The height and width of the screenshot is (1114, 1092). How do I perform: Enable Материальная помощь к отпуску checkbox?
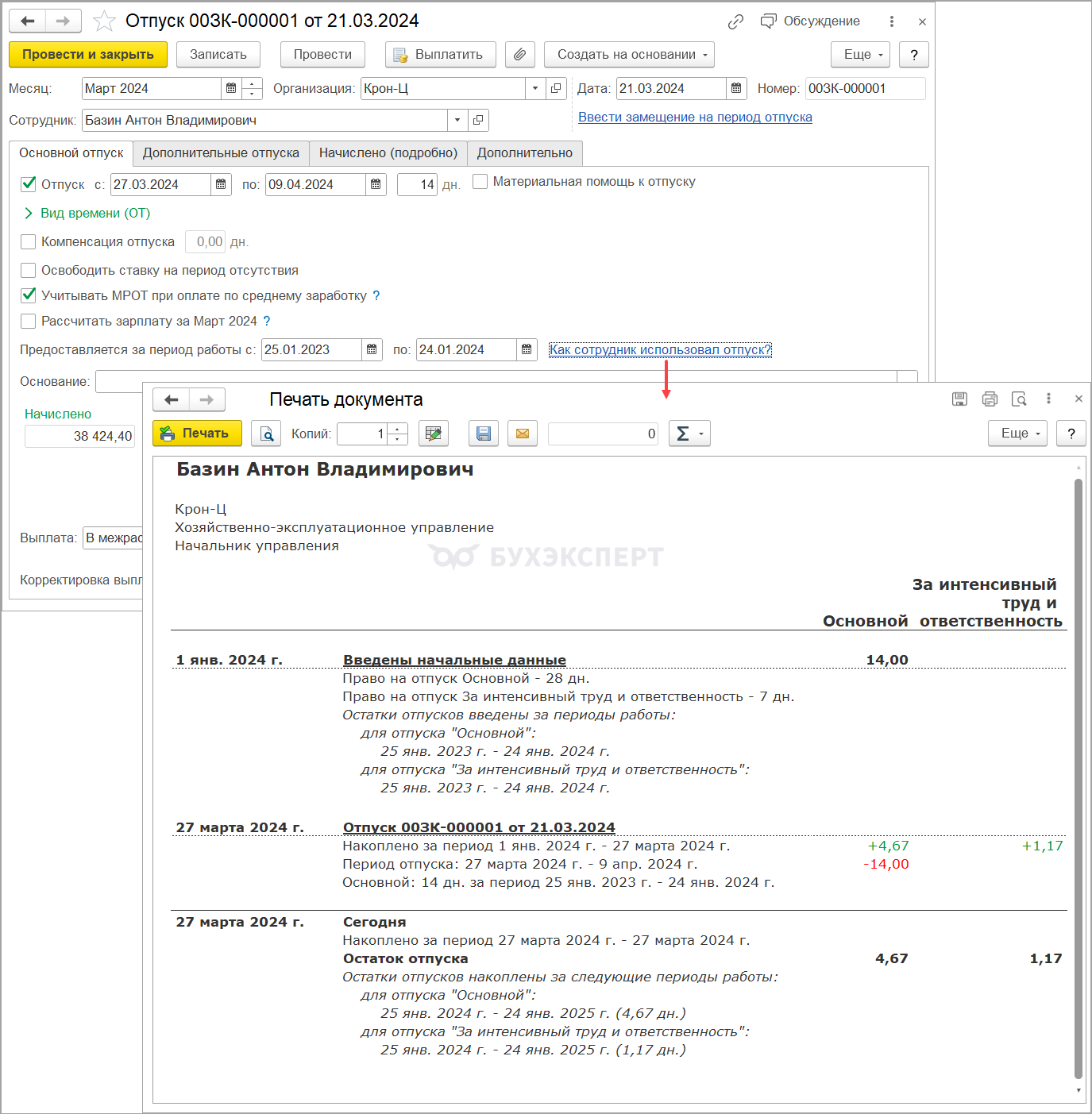coord(480,182)
